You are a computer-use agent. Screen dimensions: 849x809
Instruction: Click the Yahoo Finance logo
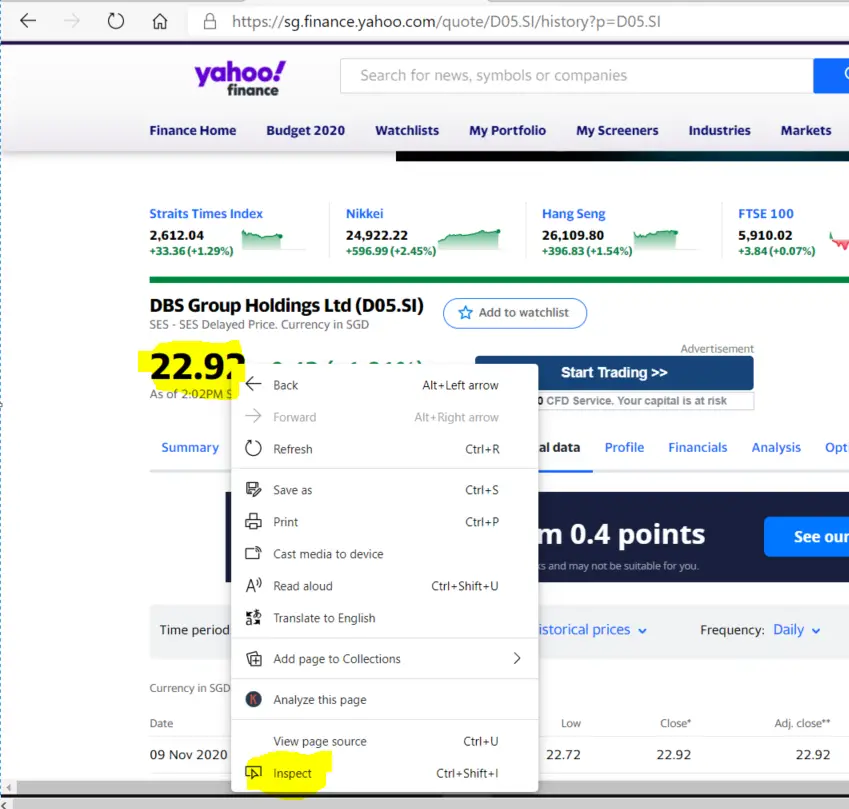click(240, 79)
